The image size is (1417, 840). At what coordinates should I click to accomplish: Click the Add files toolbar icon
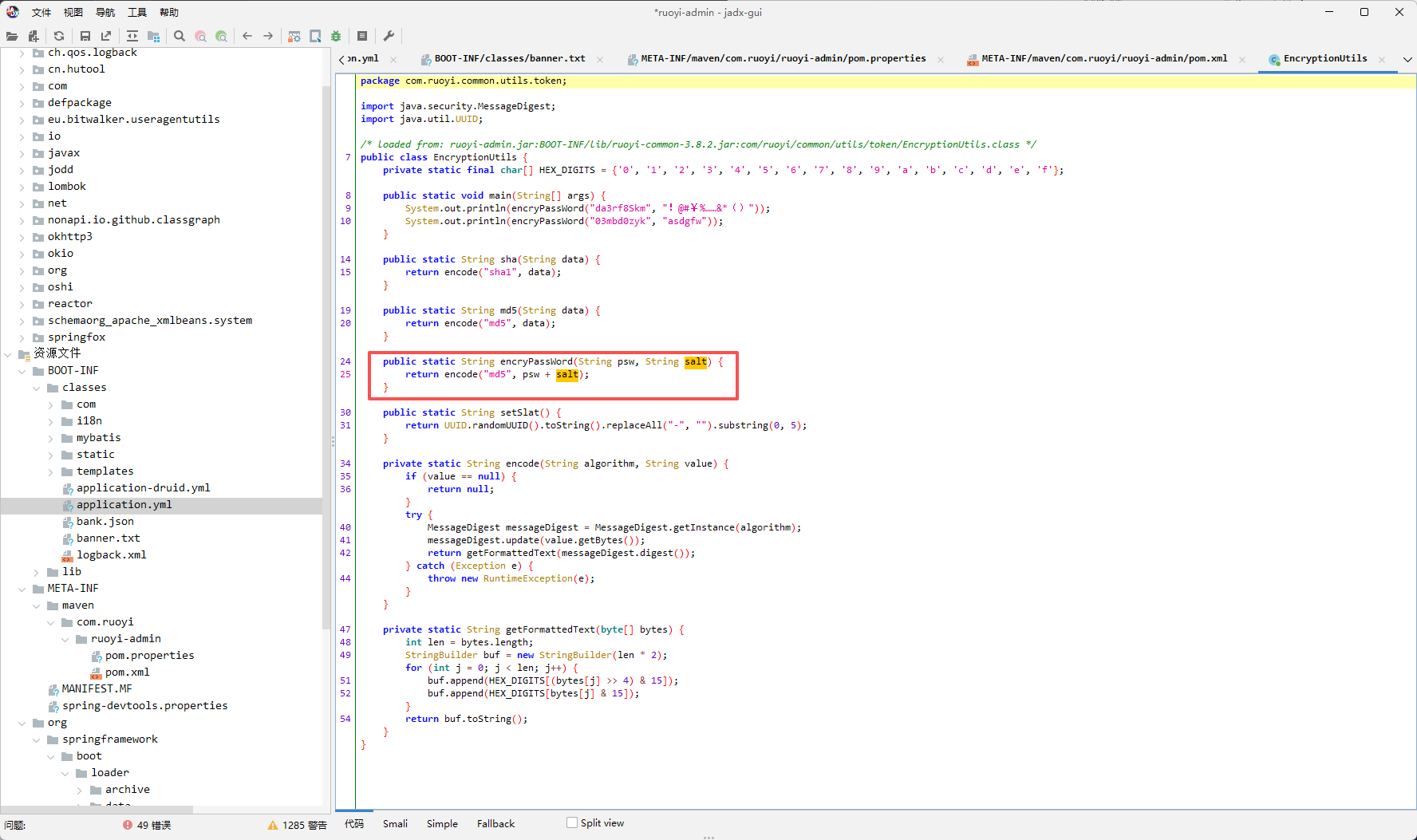(33, 36)
